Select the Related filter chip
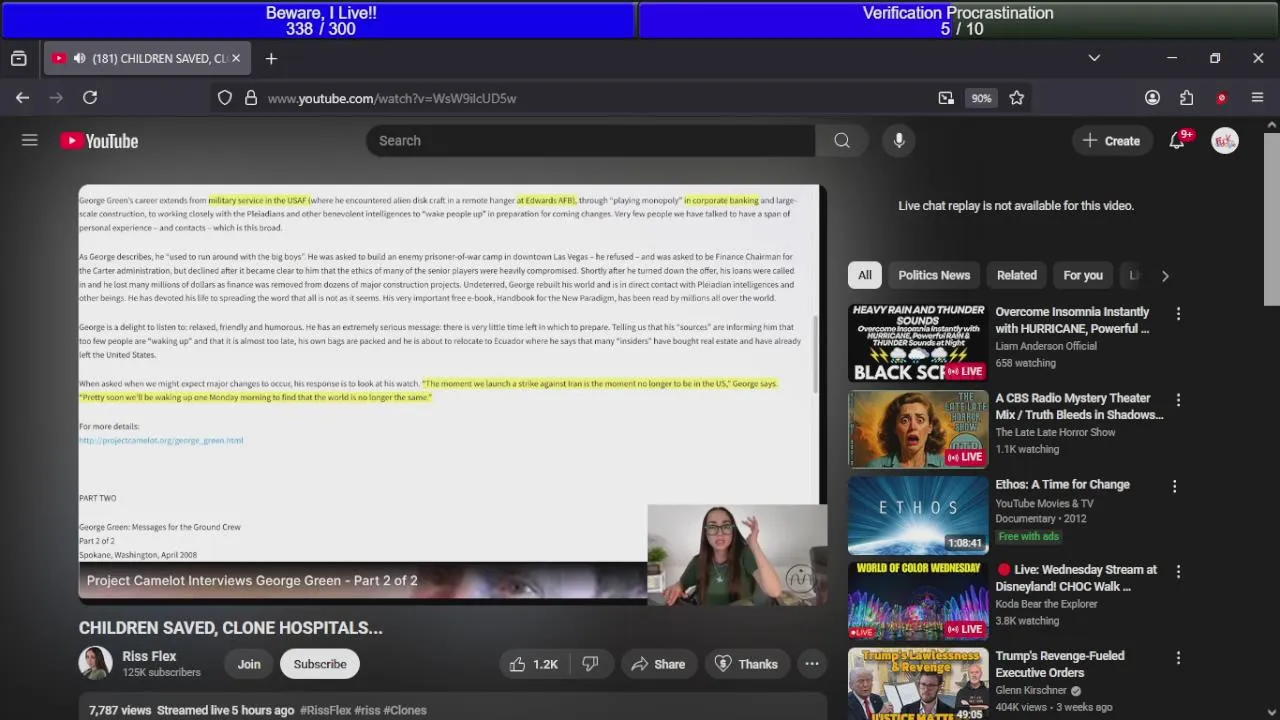The width and height of the screenshot is (1280, 720). click(x=1017, y=275)
